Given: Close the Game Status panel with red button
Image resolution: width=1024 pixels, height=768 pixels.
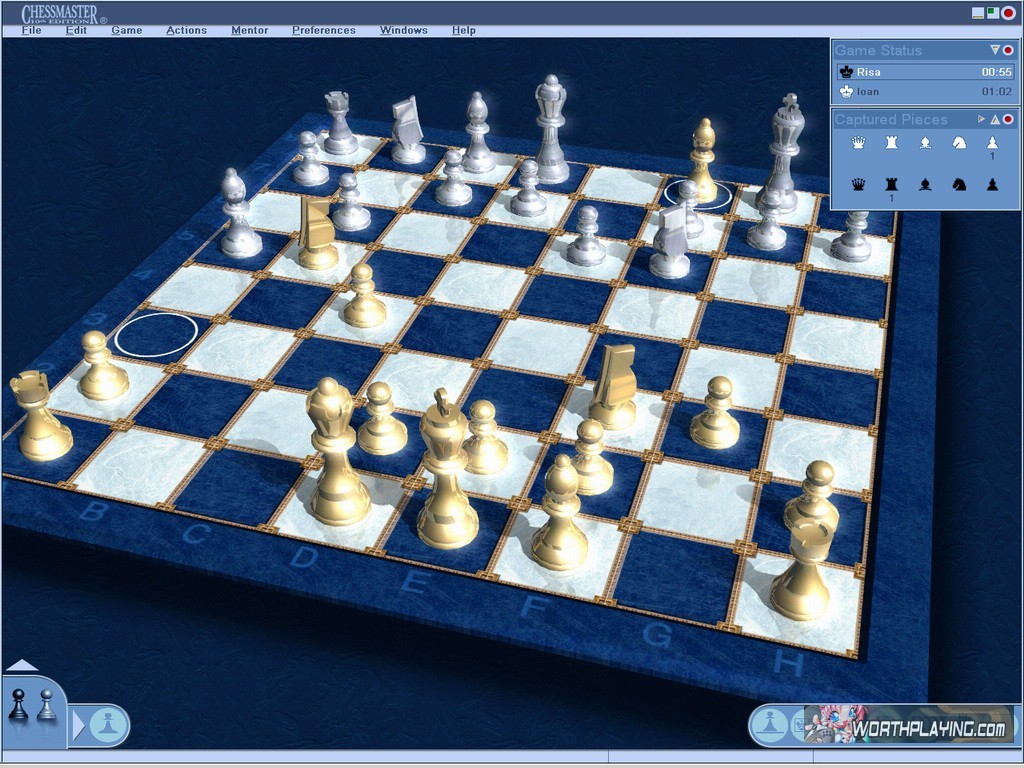Looking at the screenshot, I should [x=1008, y=50].
